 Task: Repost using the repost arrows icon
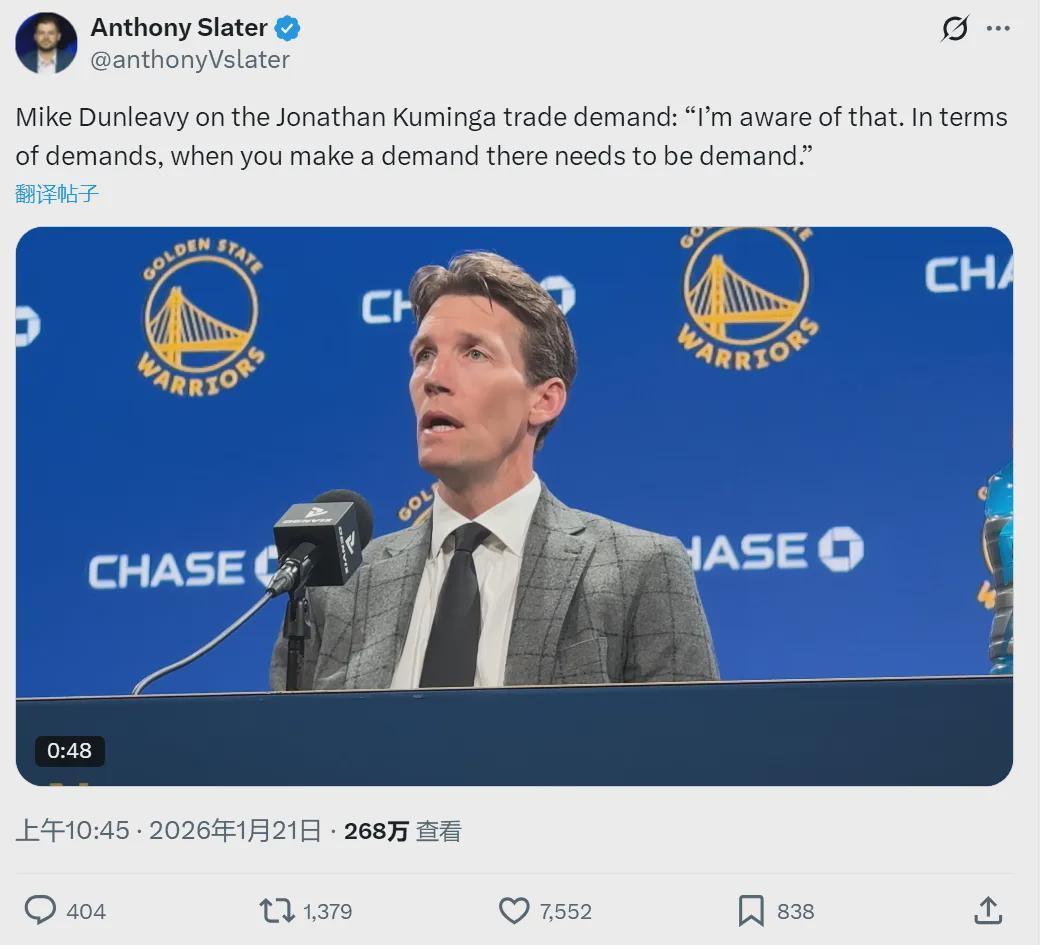pos(276,910)
